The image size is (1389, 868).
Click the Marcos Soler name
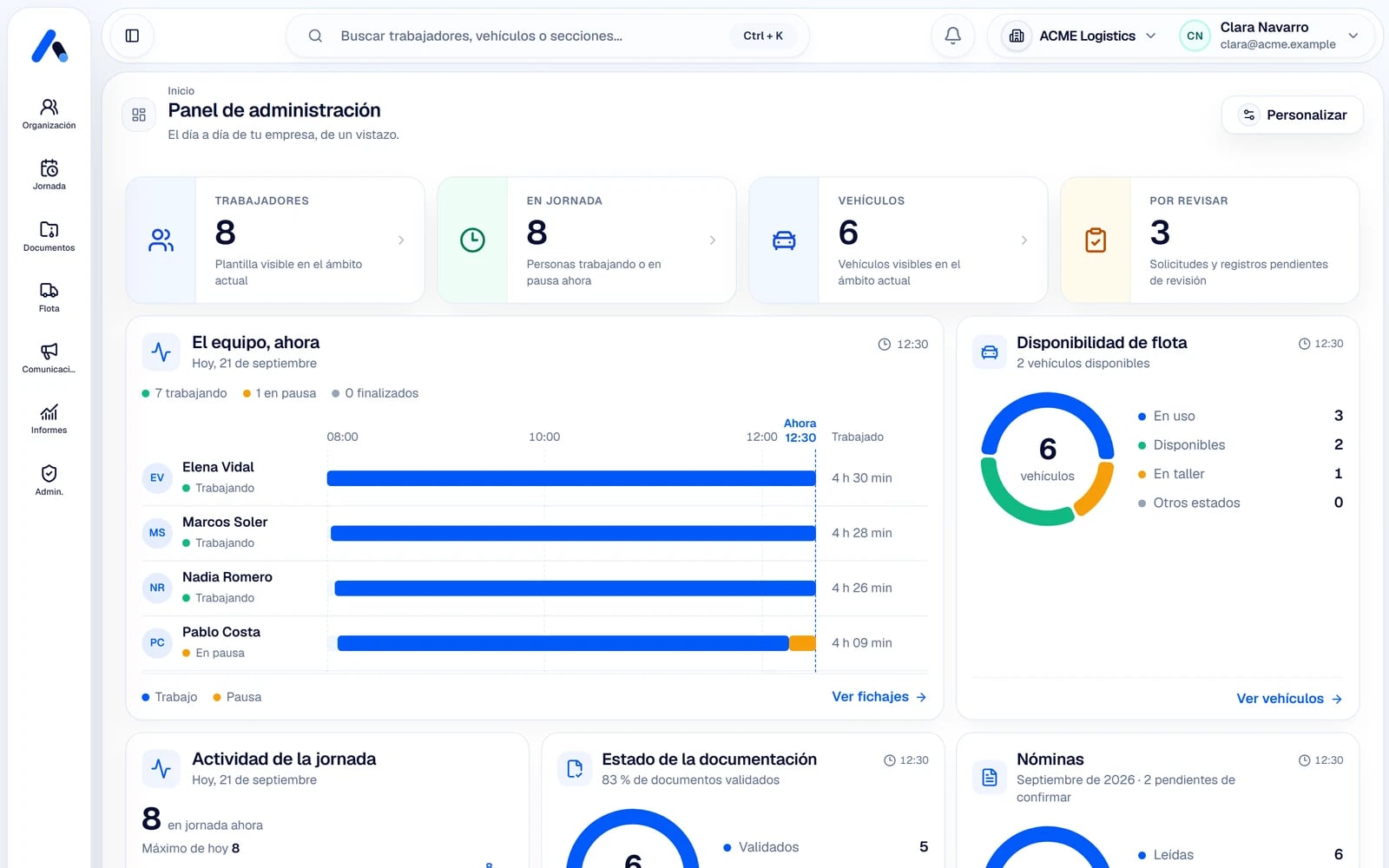pos(225,522)
